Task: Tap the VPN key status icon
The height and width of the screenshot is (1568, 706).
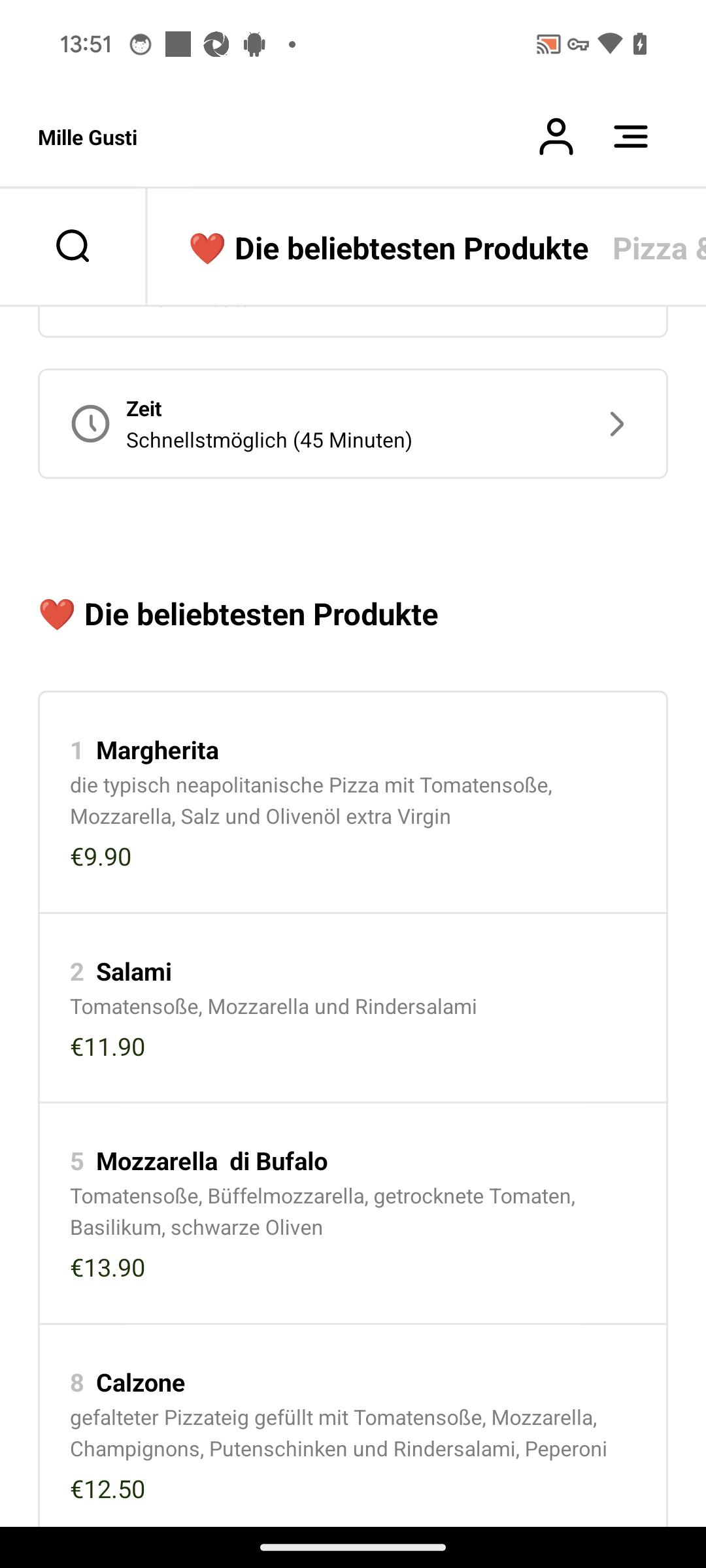Action: 579,44
